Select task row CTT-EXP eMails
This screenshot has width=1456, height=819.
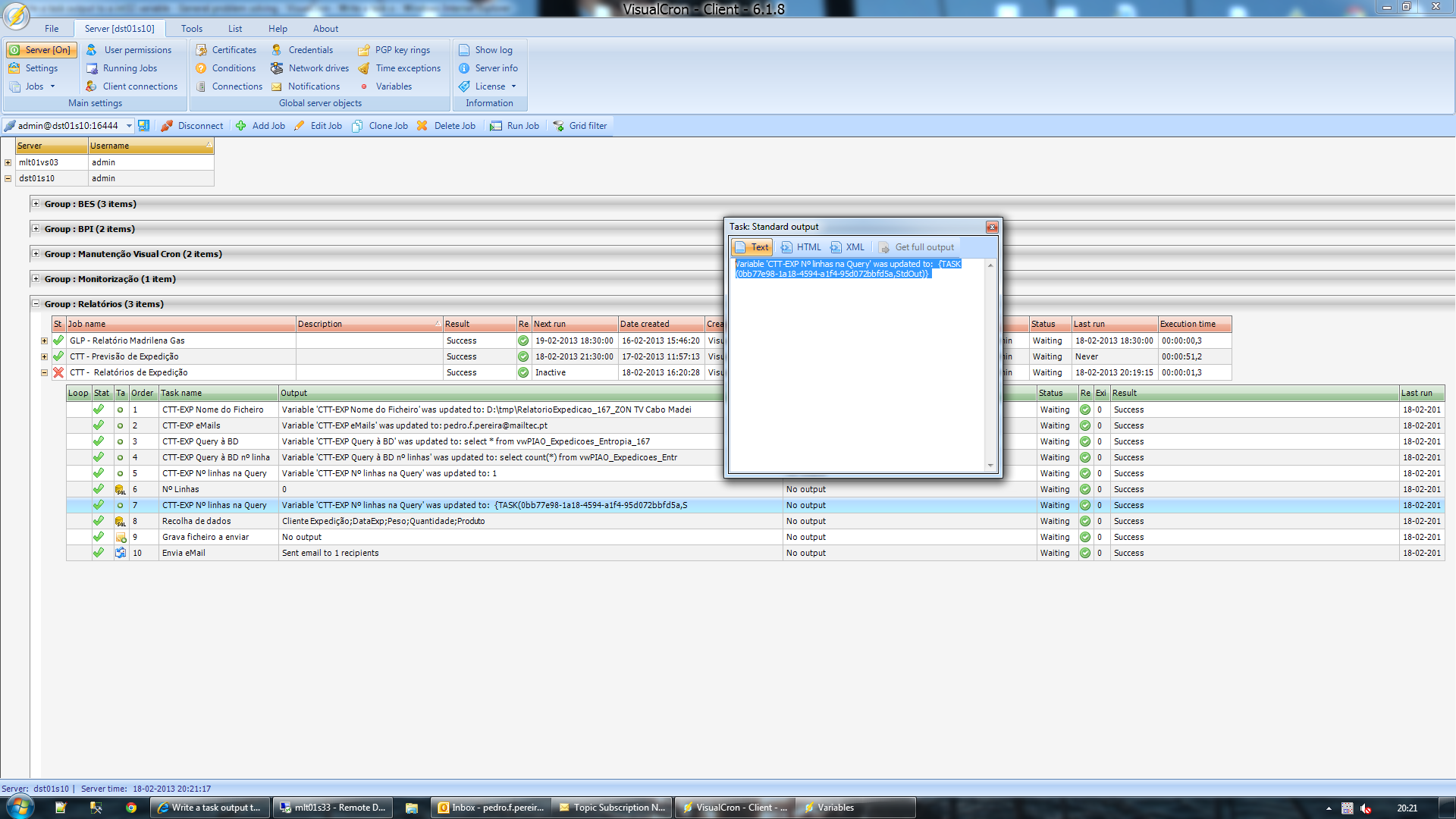pyautogui.click(x=755, y=425)
